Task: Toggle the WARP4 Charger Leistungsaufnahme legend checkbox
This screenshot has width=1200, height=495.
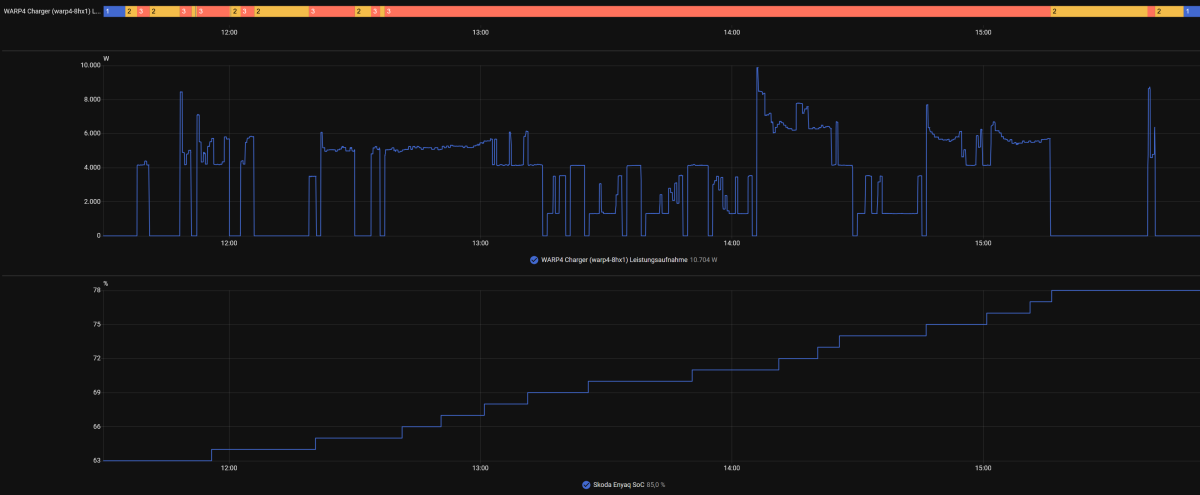Action: click(534, 260)
